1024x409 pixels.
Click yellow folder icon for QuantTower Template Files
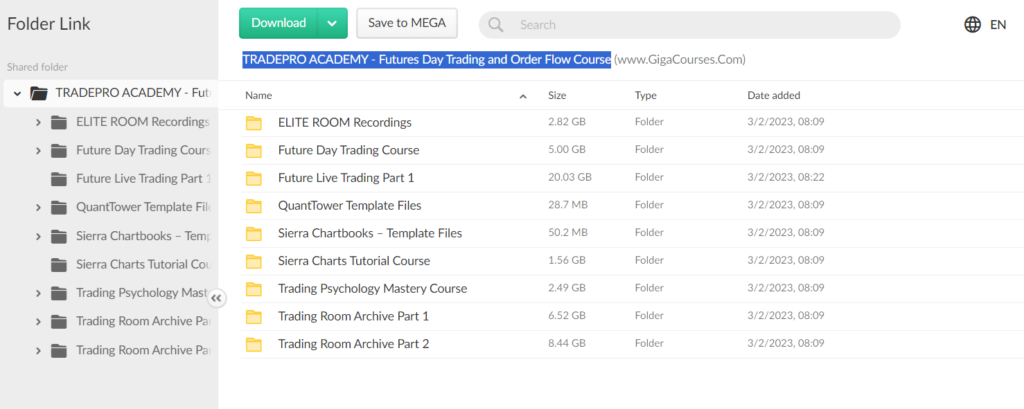253,206
